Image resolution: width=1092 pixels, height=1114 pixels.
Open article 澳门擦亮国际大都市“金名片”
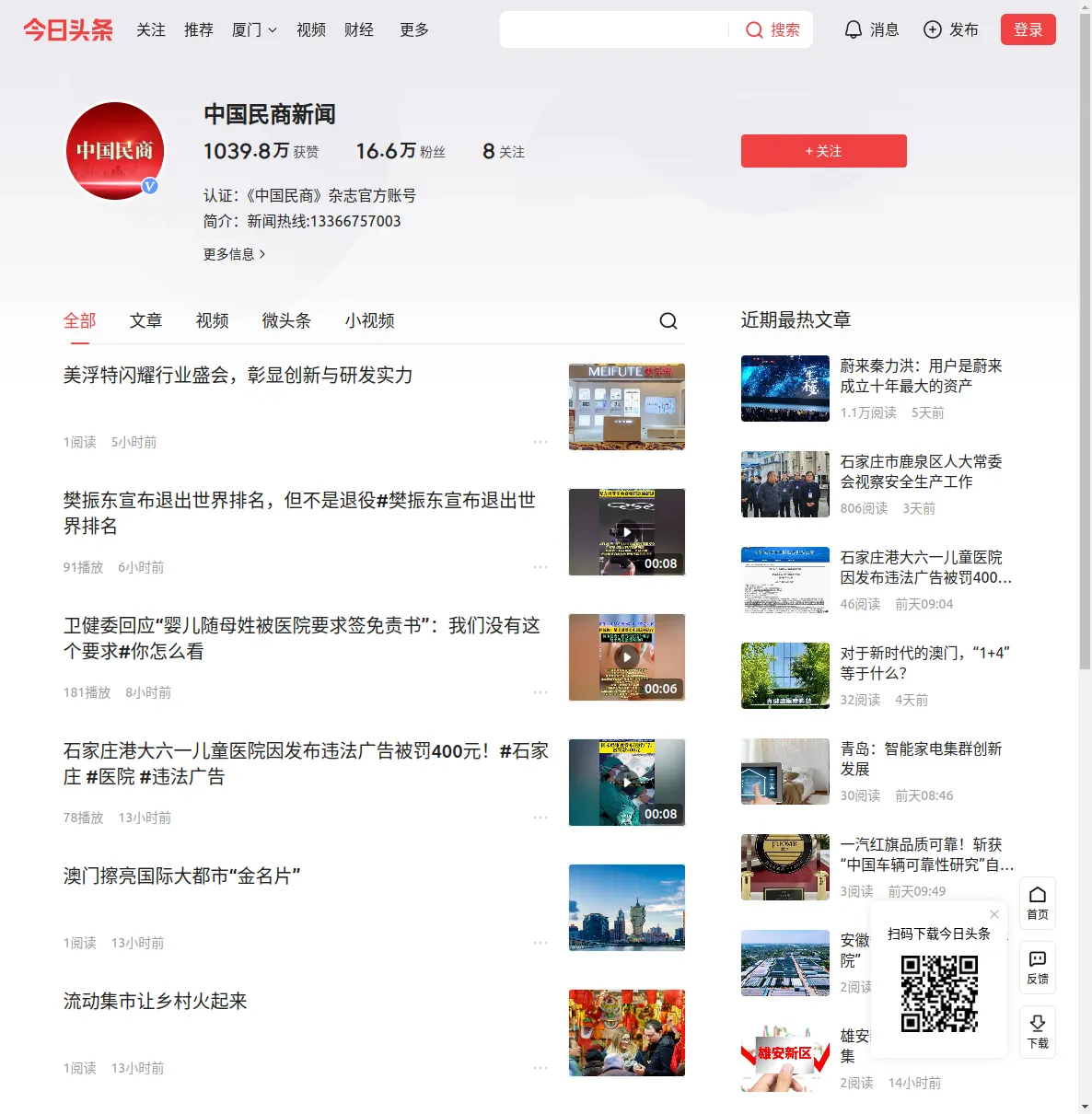pyautogui.click(x=182, y=876)
